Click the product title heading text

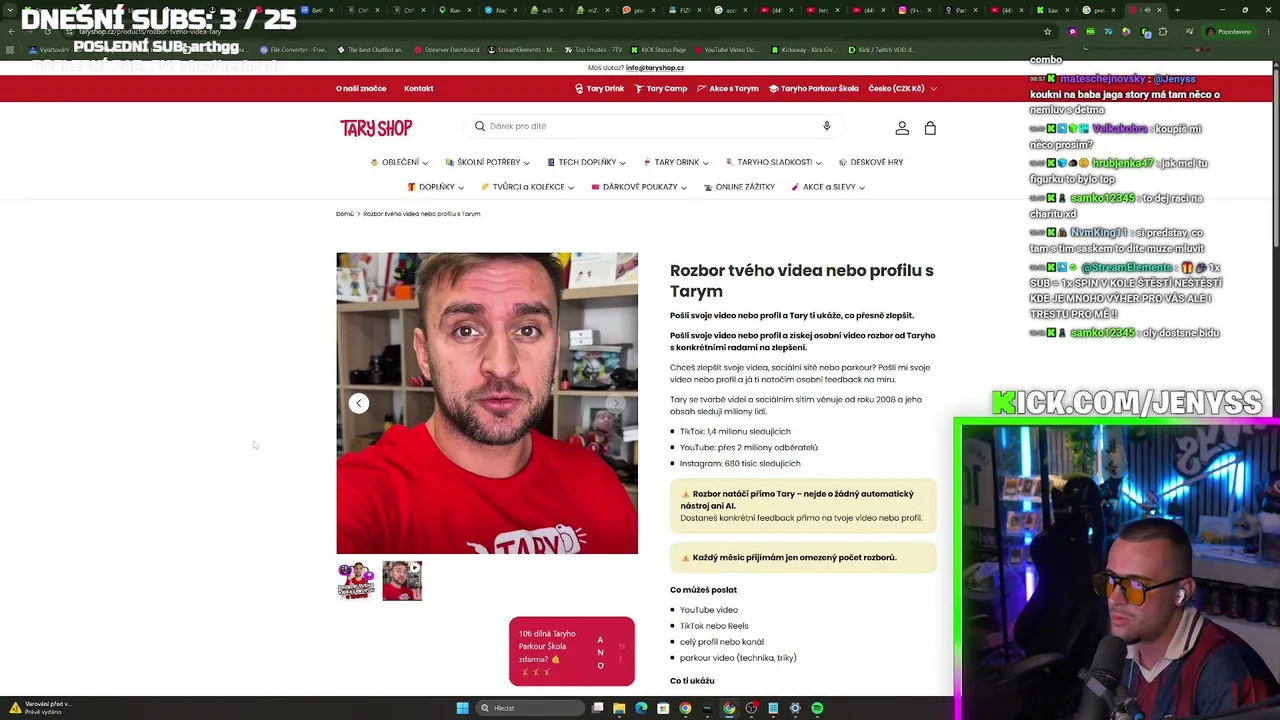coord(802,280)
